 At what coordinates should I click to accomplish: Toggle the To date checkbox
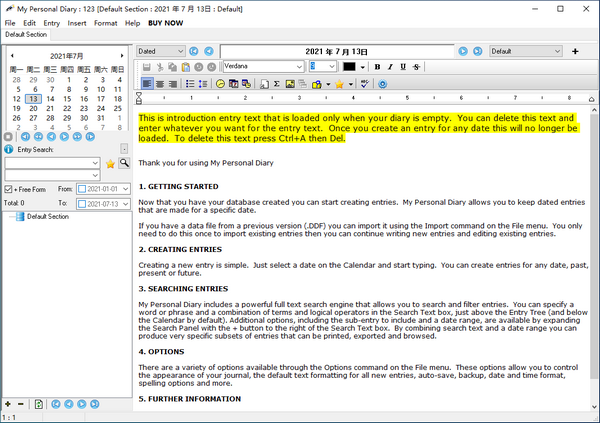point(82,203)
